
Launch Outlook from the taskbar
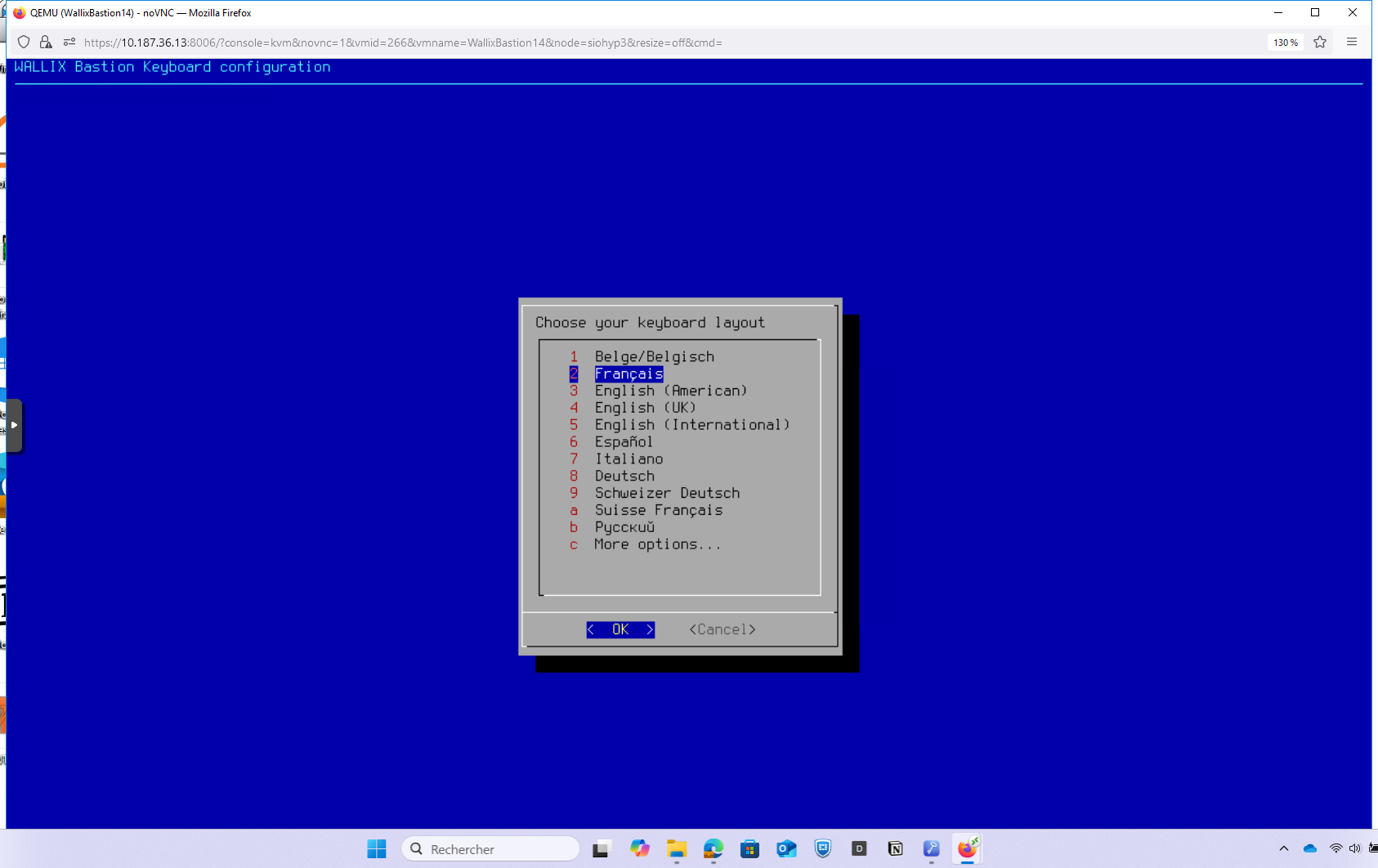786,849
